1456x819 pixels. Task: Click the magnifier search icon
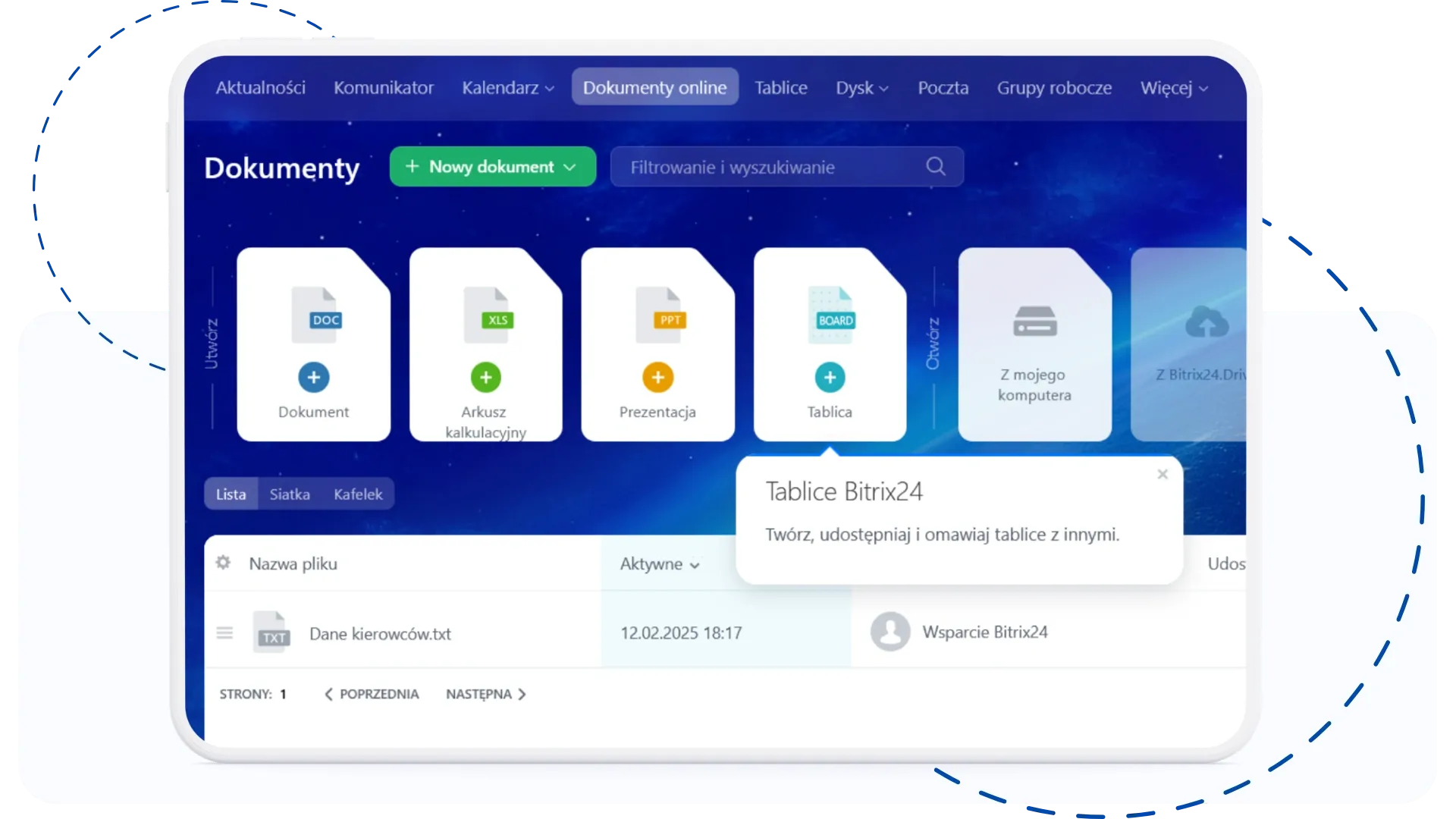point(936,166)
